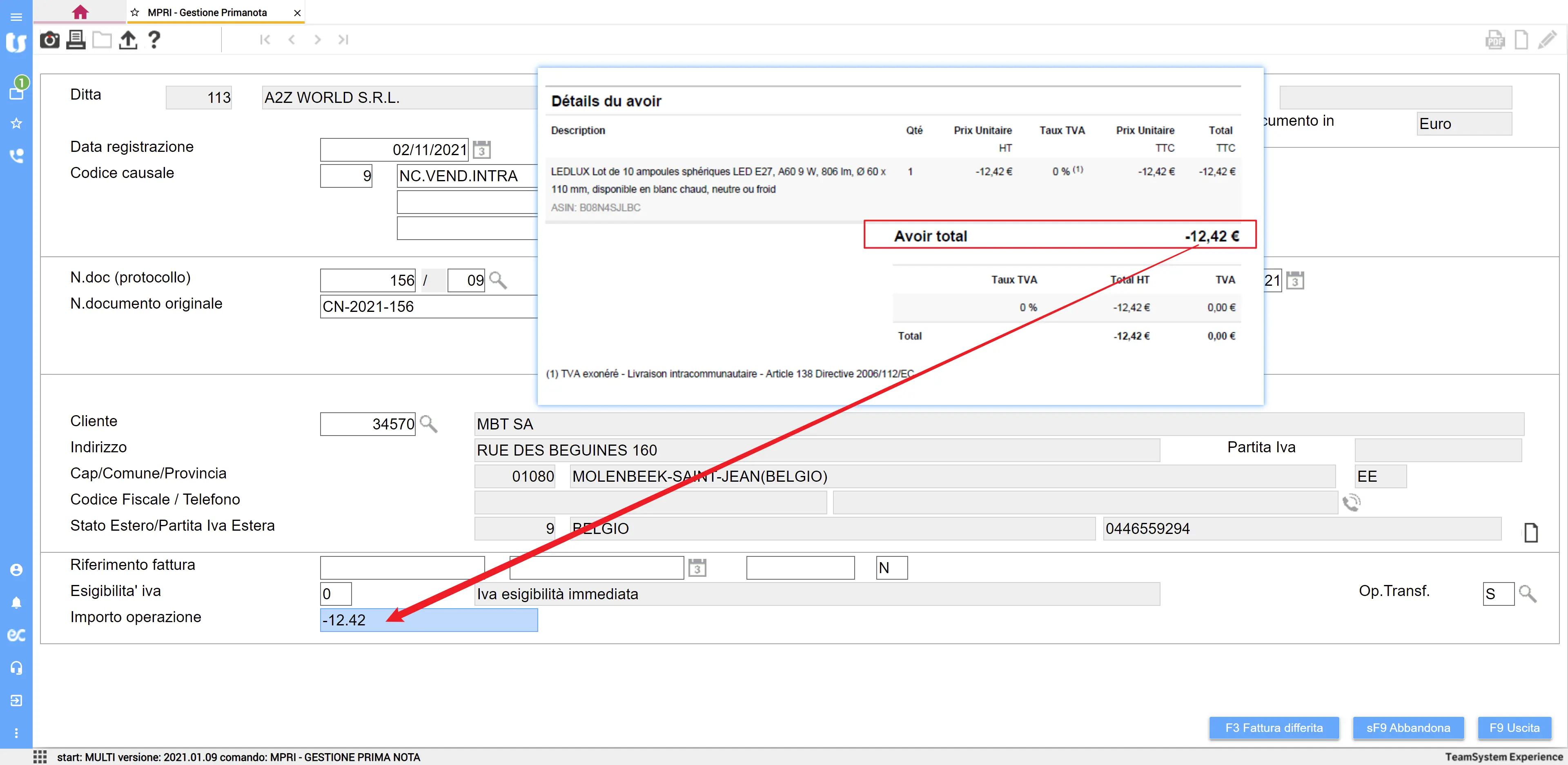Click the favorites star sidebar icon
Image resolution: width=1568 pixels, height=765 pixels.
click(16, 124)
